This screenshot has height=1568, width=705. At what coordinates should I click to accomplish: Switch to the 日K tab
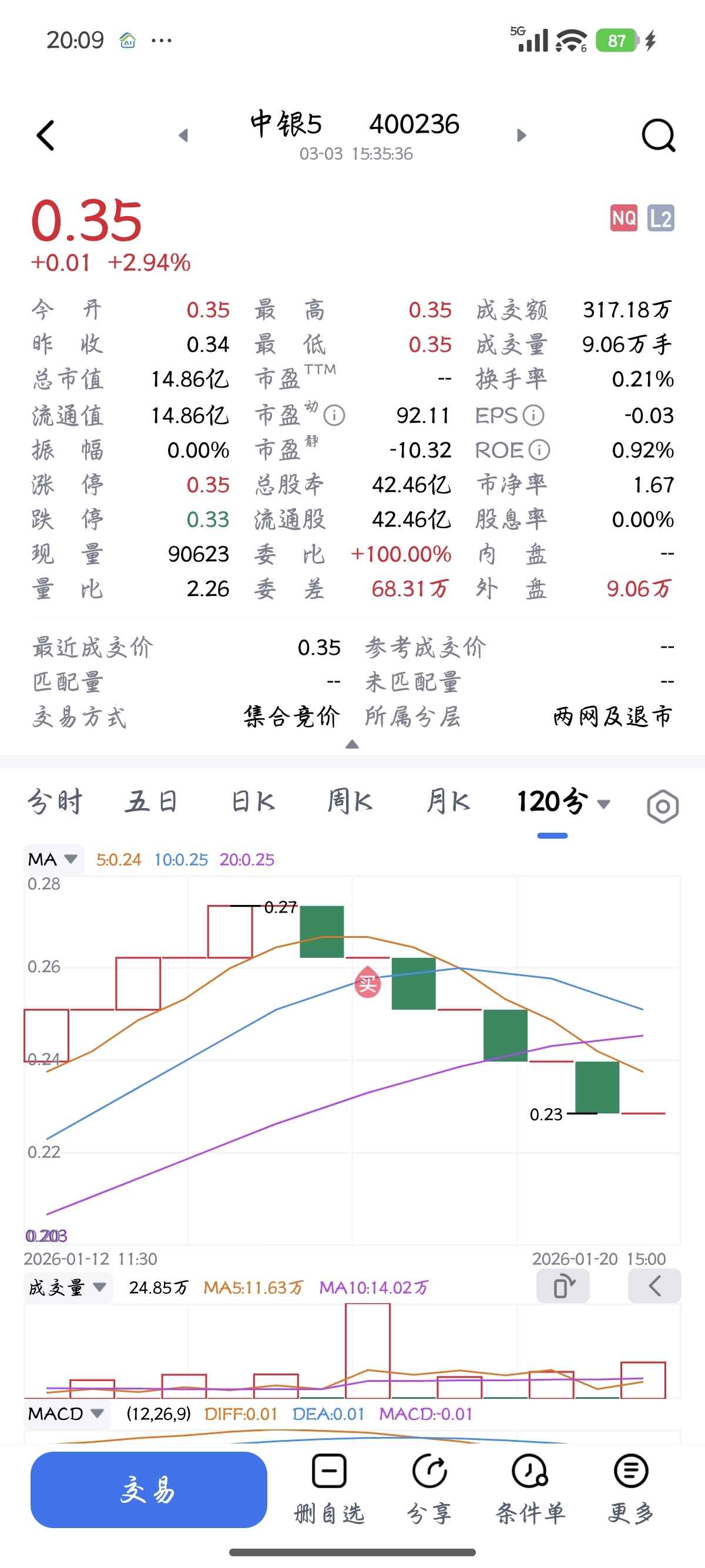(x=253, y=802)
